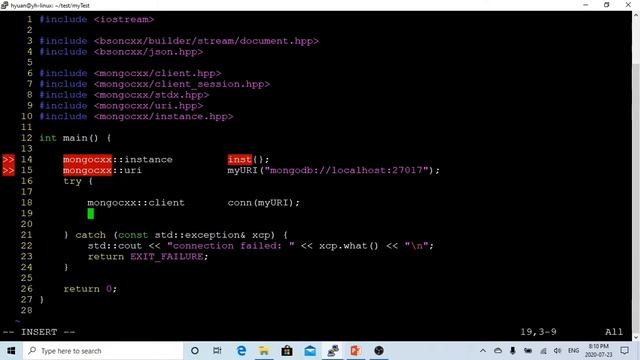Click the terminal scrollbar down arrow
The width and height of the screenshot is (640, 360).
click(x=636, y=337)
